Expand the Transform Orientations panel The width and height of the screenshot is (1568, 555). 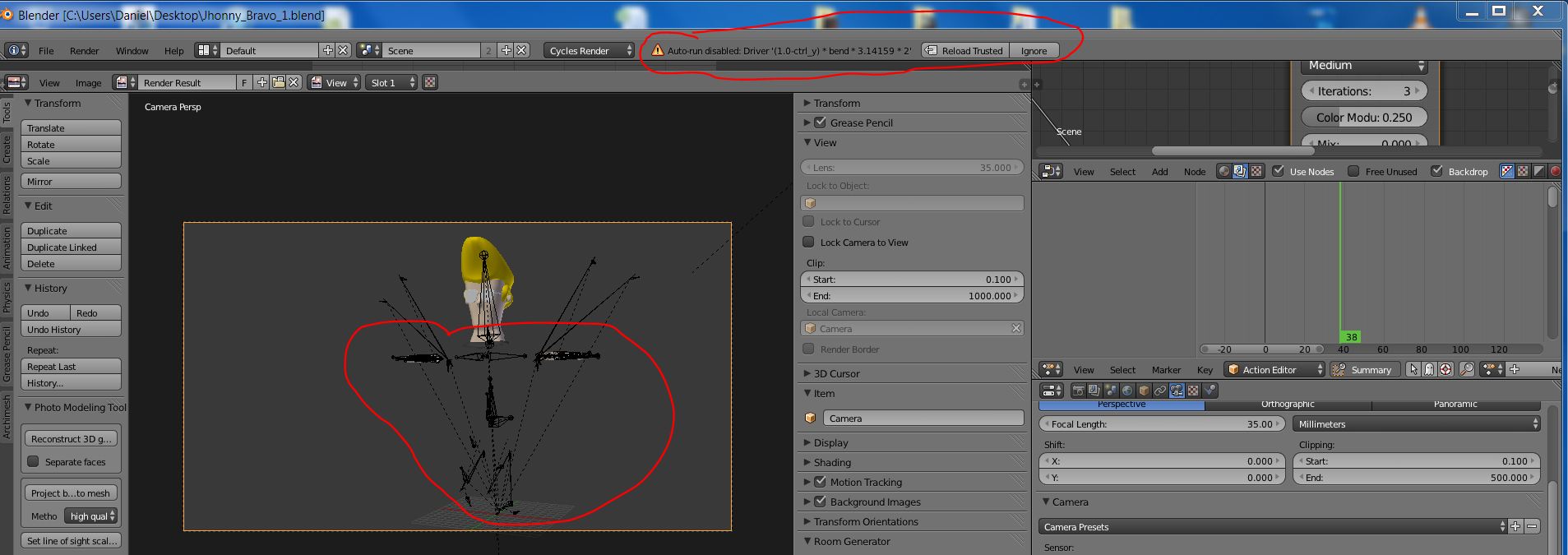click(866, 521)
